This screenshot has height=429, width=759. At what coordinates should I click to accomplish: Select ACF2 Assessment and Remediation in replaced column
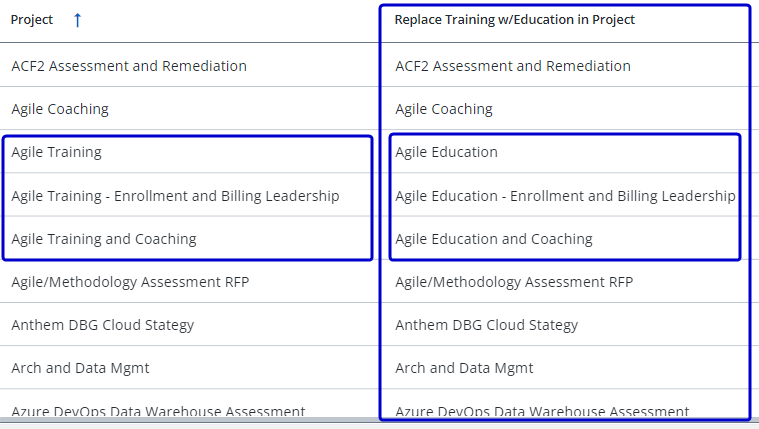[x=513, y=66]
